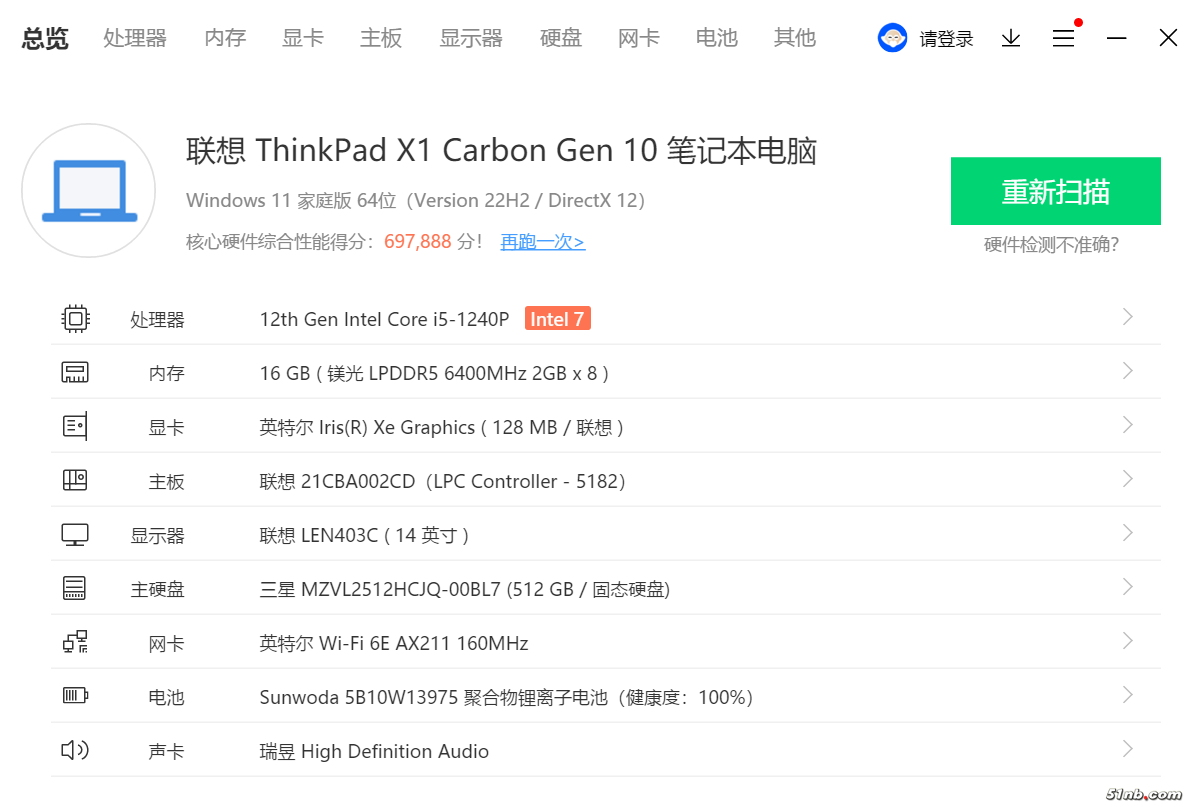Click the graphics card icon

click(75, 426)
